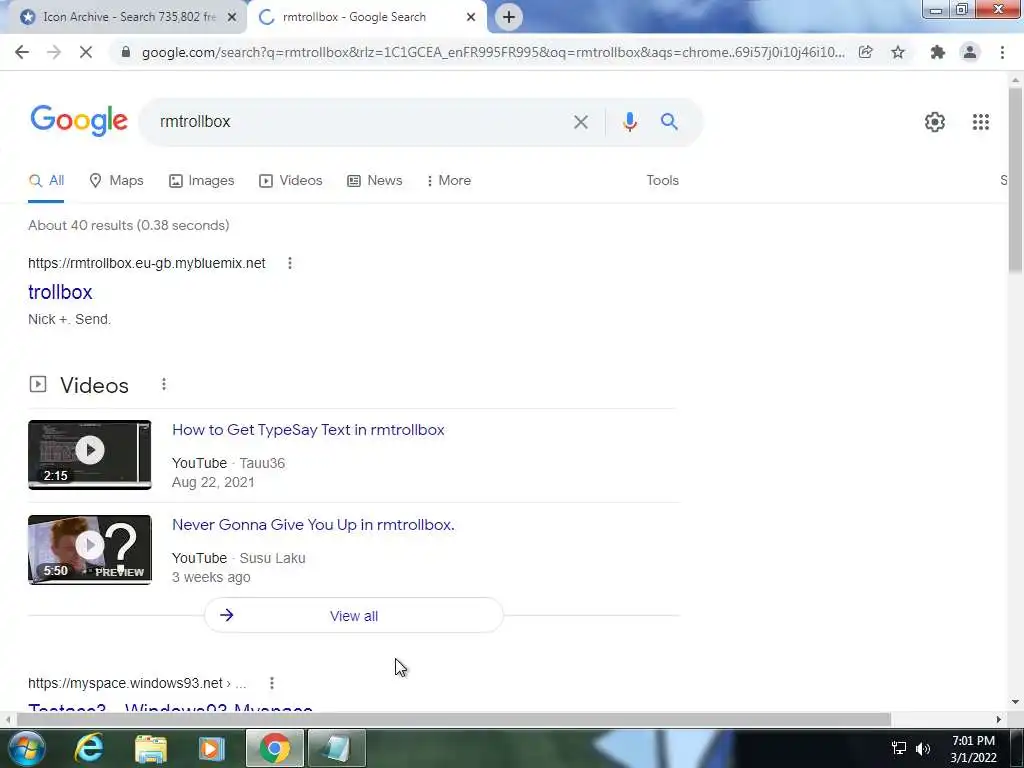The height and width of the screenshot is (768, 1024).
Task: Switch to Videos results tab
Action: point(291,181)
